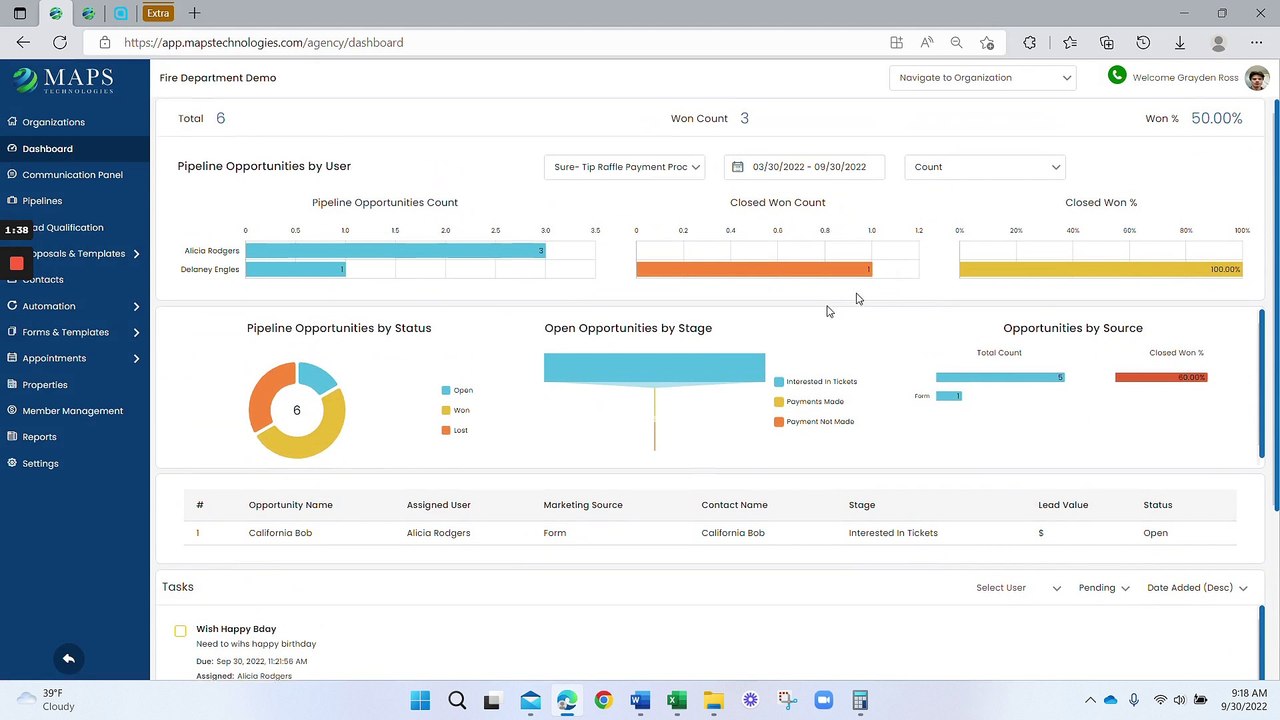Open Communication Panel in the sidebar
The image size is (1280, 720).
click(x=72, y=175)
